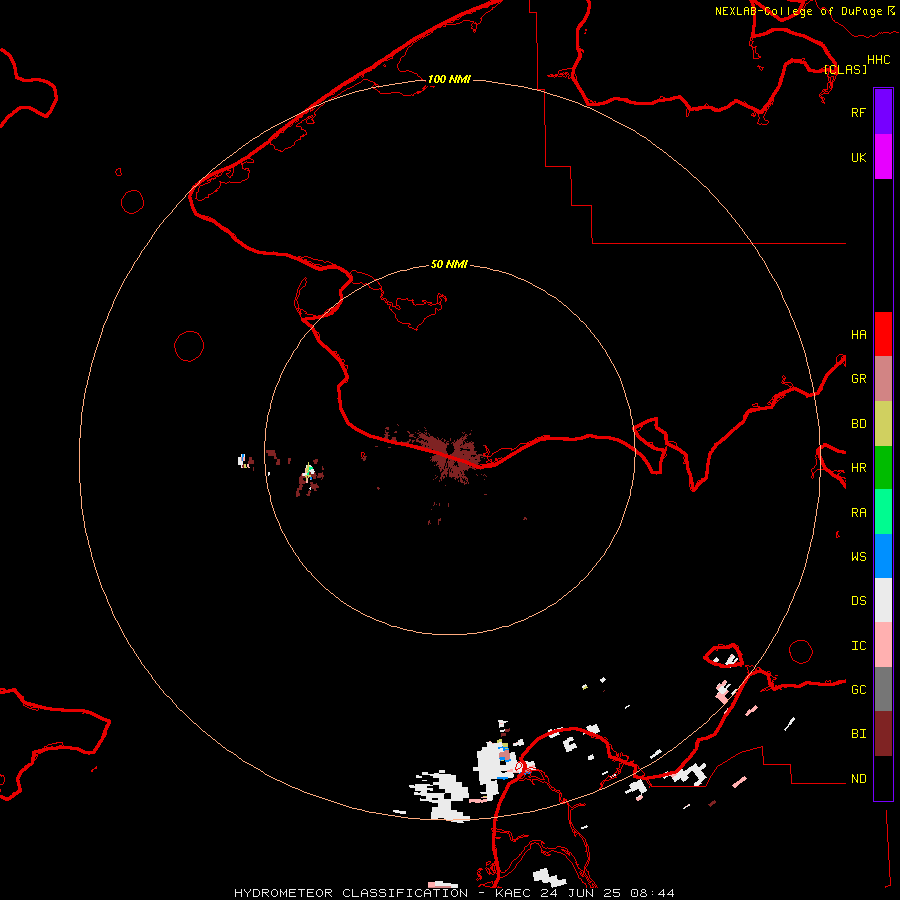Click the dark green HR legend swatch
This screenshot has height=900, width=900.
tap(883, 468)
